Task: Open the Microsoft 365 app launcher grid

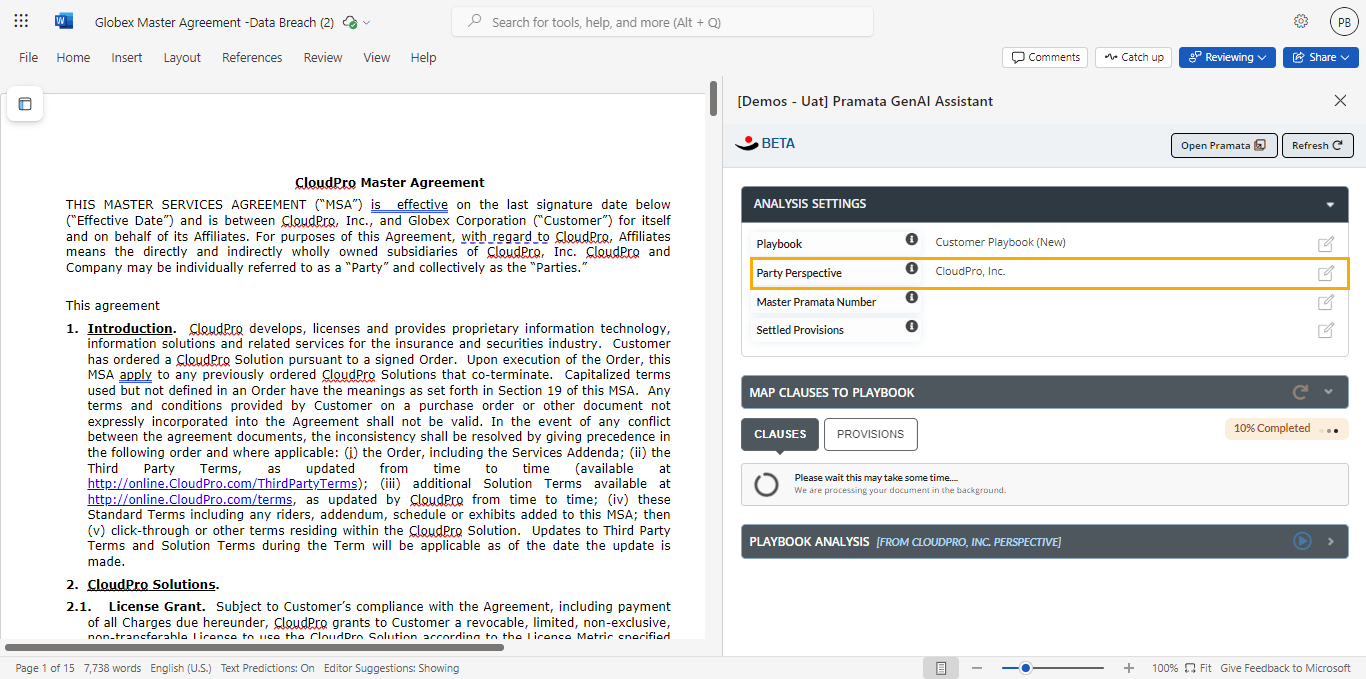Action: (21, 21)
